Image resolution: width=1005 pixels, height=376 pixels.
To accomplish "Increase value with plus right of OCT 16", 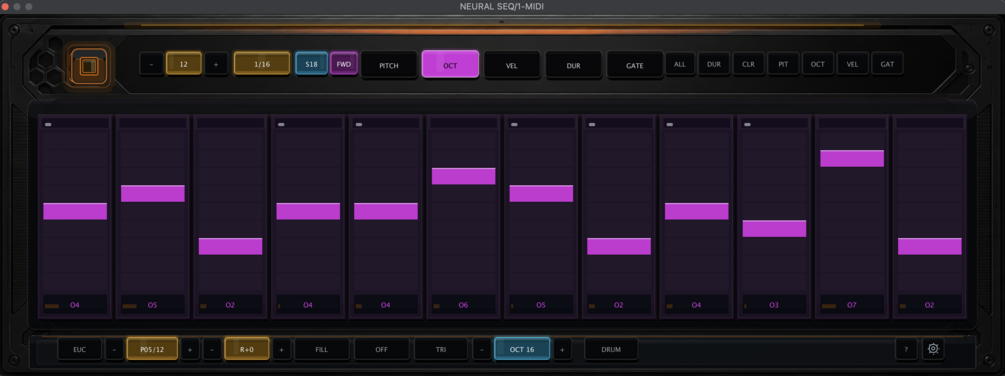I will 562,349.
